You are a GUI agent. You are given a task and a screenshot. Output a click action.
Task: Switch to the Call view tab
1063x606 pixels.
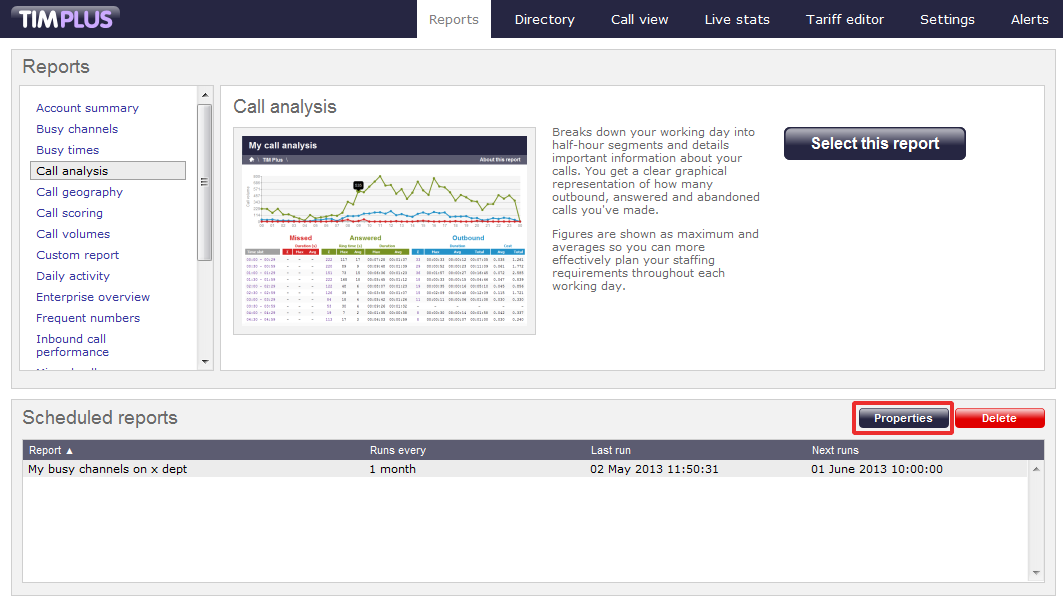pyautogui.click(x=639, y=19)
